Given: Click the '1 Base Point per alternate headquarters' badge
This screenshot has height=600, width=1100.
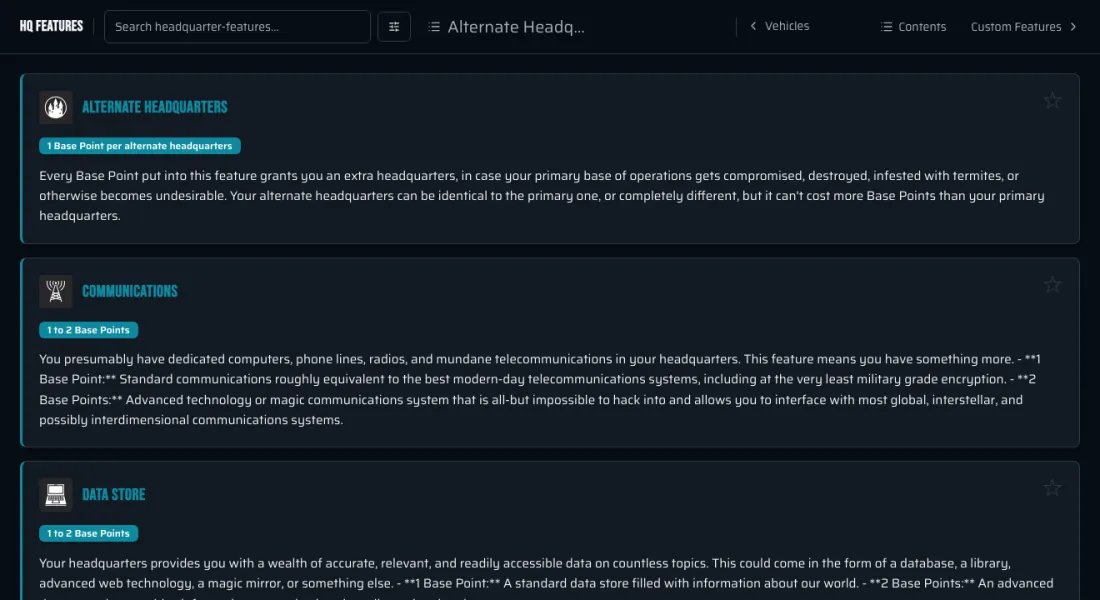Looking at the screenshot, I should coord(140,146).
